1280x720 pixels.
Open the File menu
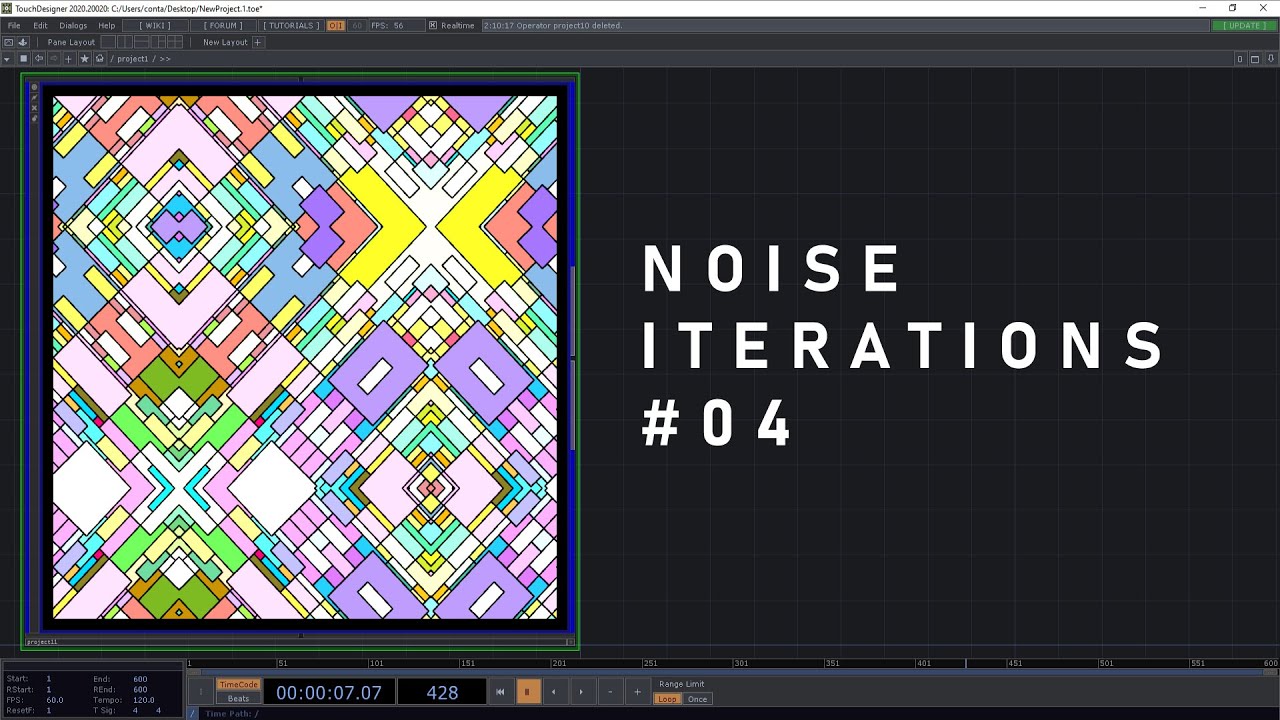(14, 25)
